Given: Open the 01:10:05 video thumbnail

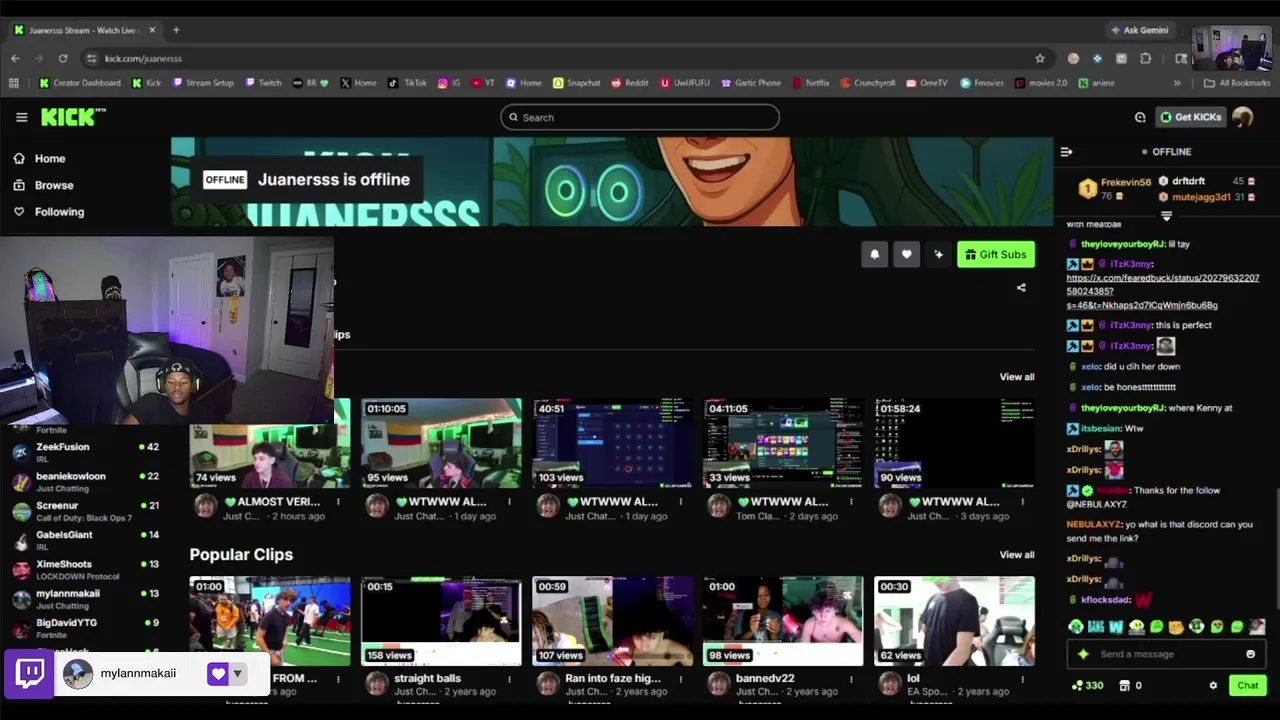Looking at the screenshot, I should [441, 443].
